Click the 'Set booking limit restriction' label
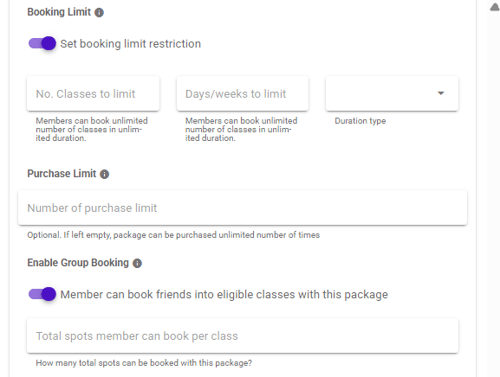The height and width of the screenshot is (377, 500). click(130, 44)
